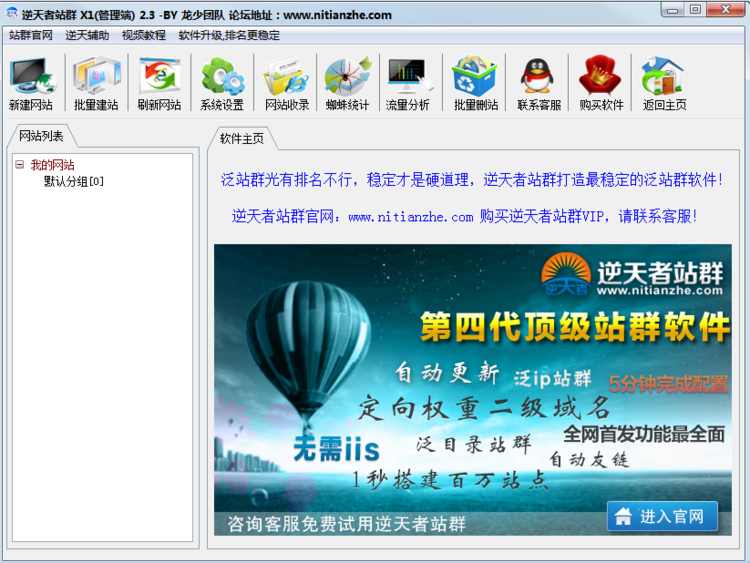Open the 站群官网 menu
750x563 pixels.
pos(31,35)
